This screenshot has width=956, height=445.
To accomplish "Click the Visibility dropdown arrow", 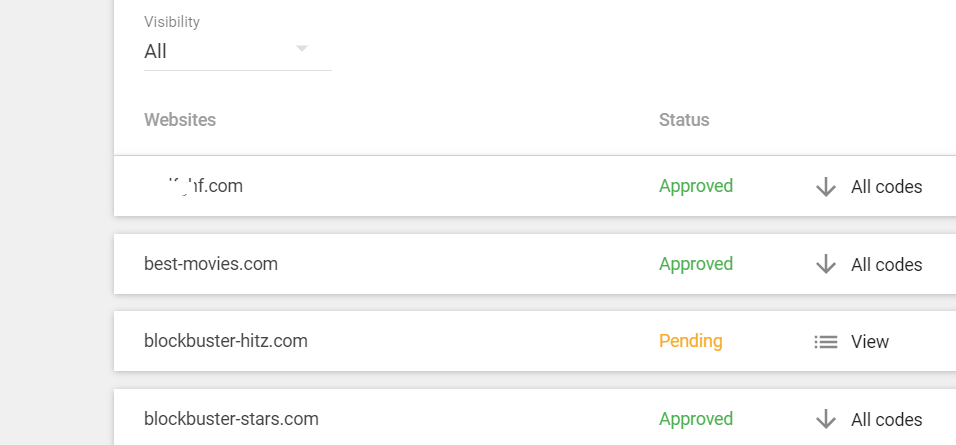I will point(302,49).
